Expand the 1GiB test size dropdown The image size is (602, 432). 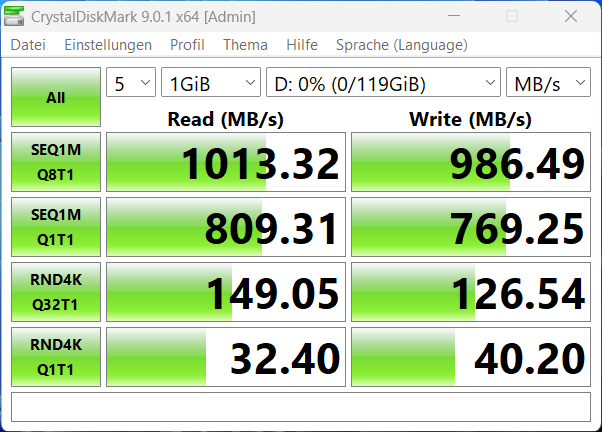(210, 84)
